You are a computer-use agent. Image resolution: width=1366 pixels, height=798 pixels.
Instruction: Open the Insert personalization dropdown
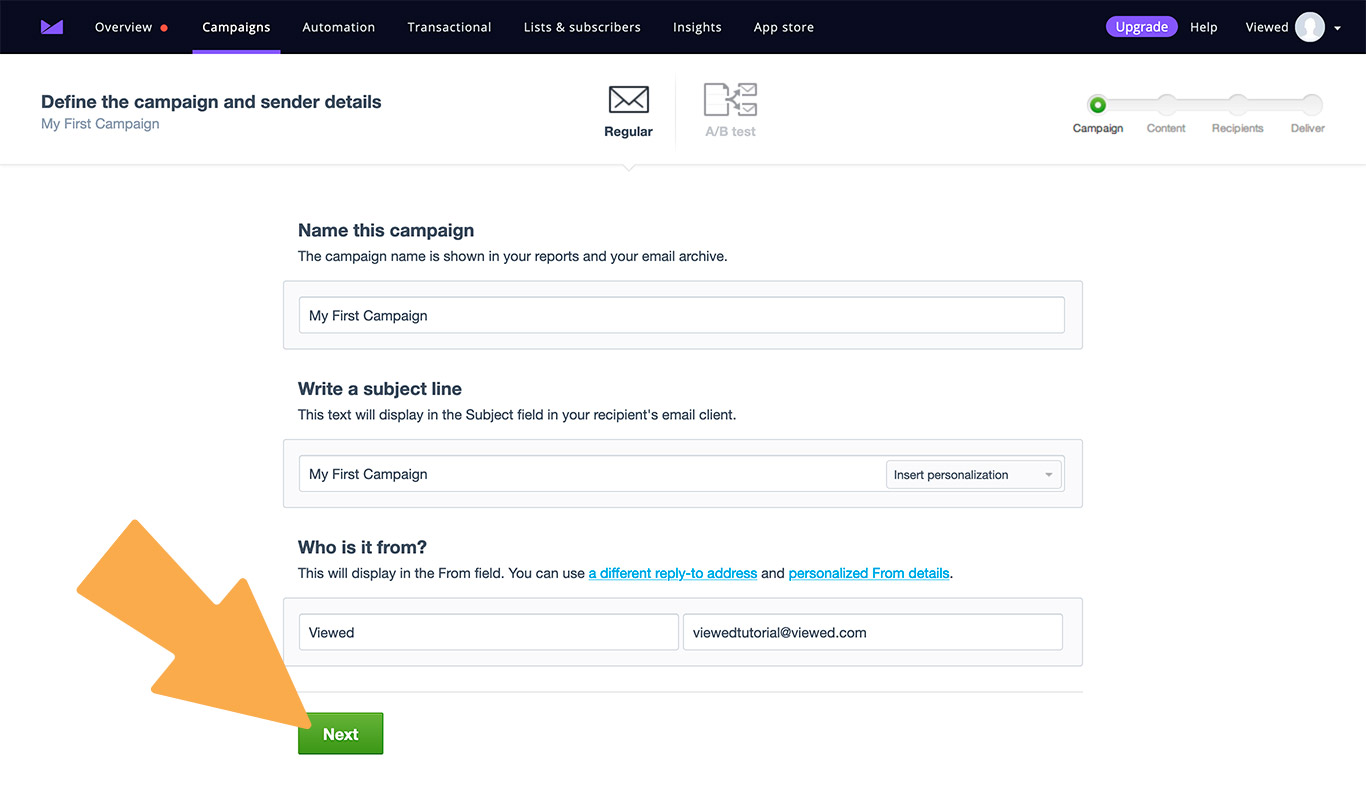click(973, 474)
